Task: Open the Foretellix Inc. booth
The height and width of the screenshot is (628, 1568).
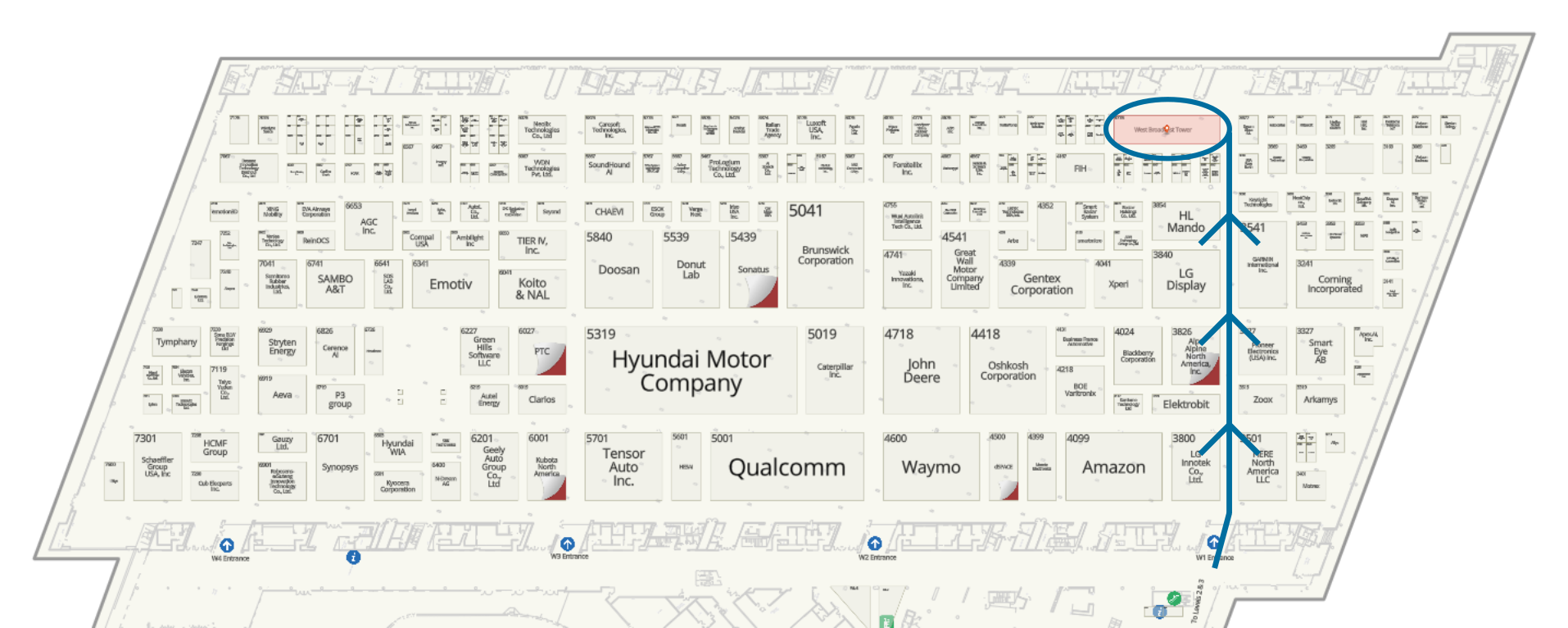Action: point(907,168)
